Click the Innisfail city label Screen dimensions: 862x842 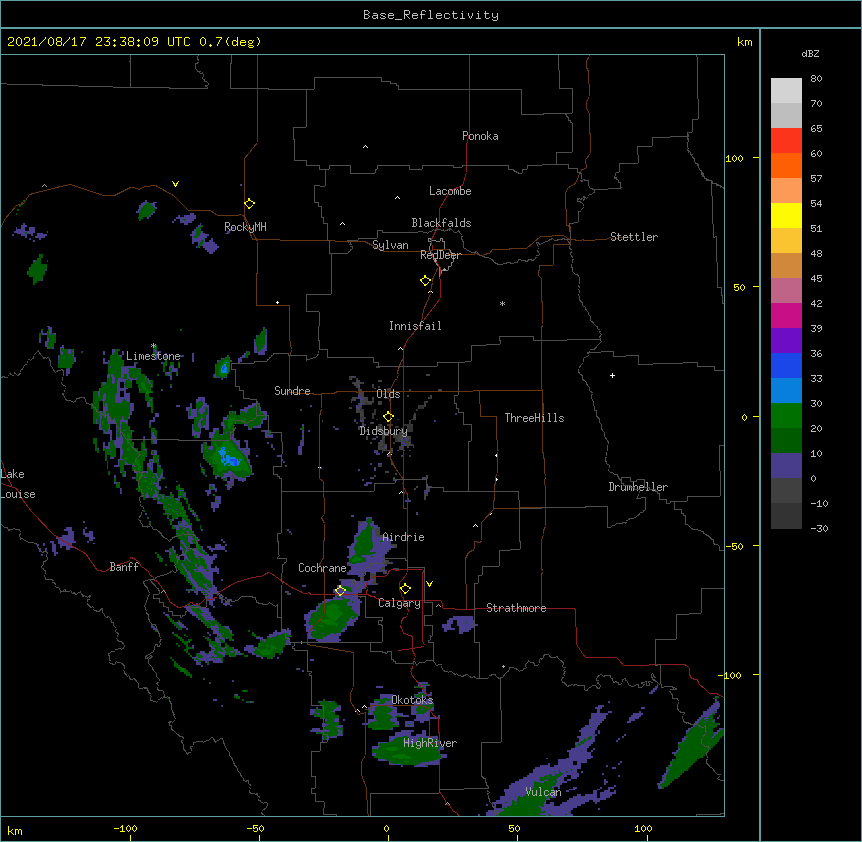click(415, 326)
